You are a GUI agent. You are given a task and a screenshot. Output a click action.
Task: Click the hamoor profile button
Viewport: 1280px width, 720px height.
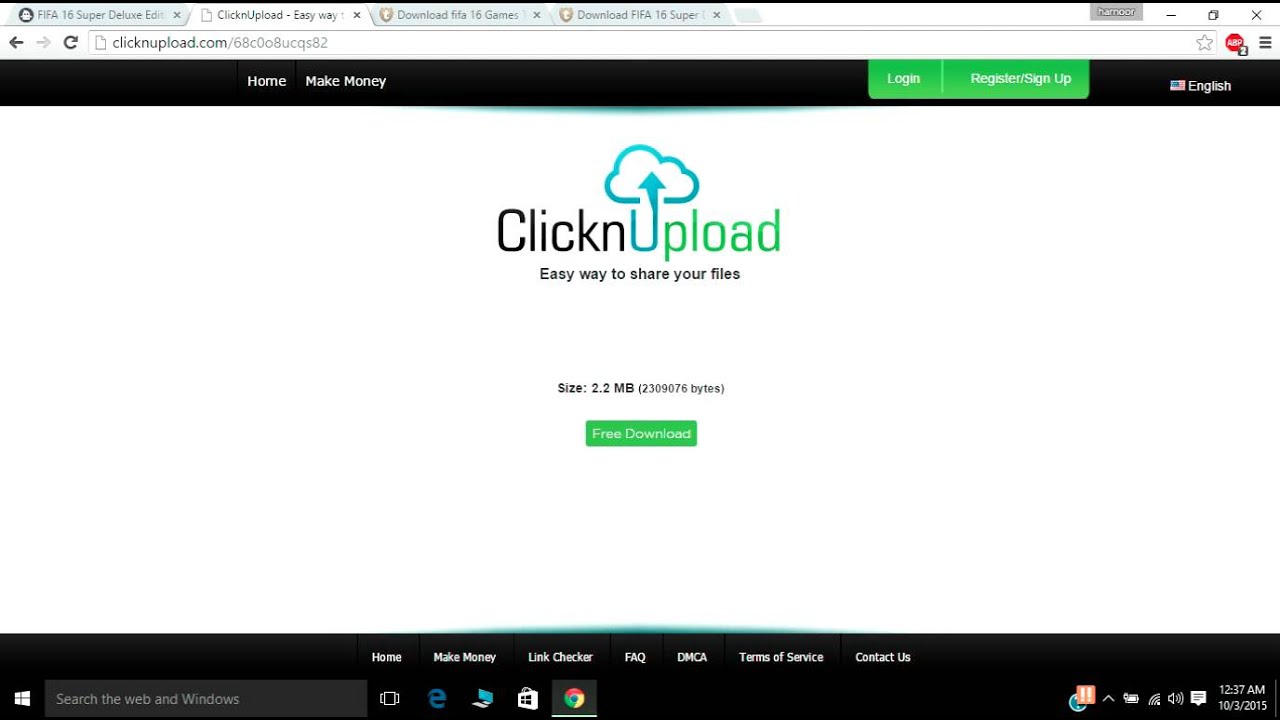click(1116, 12)
